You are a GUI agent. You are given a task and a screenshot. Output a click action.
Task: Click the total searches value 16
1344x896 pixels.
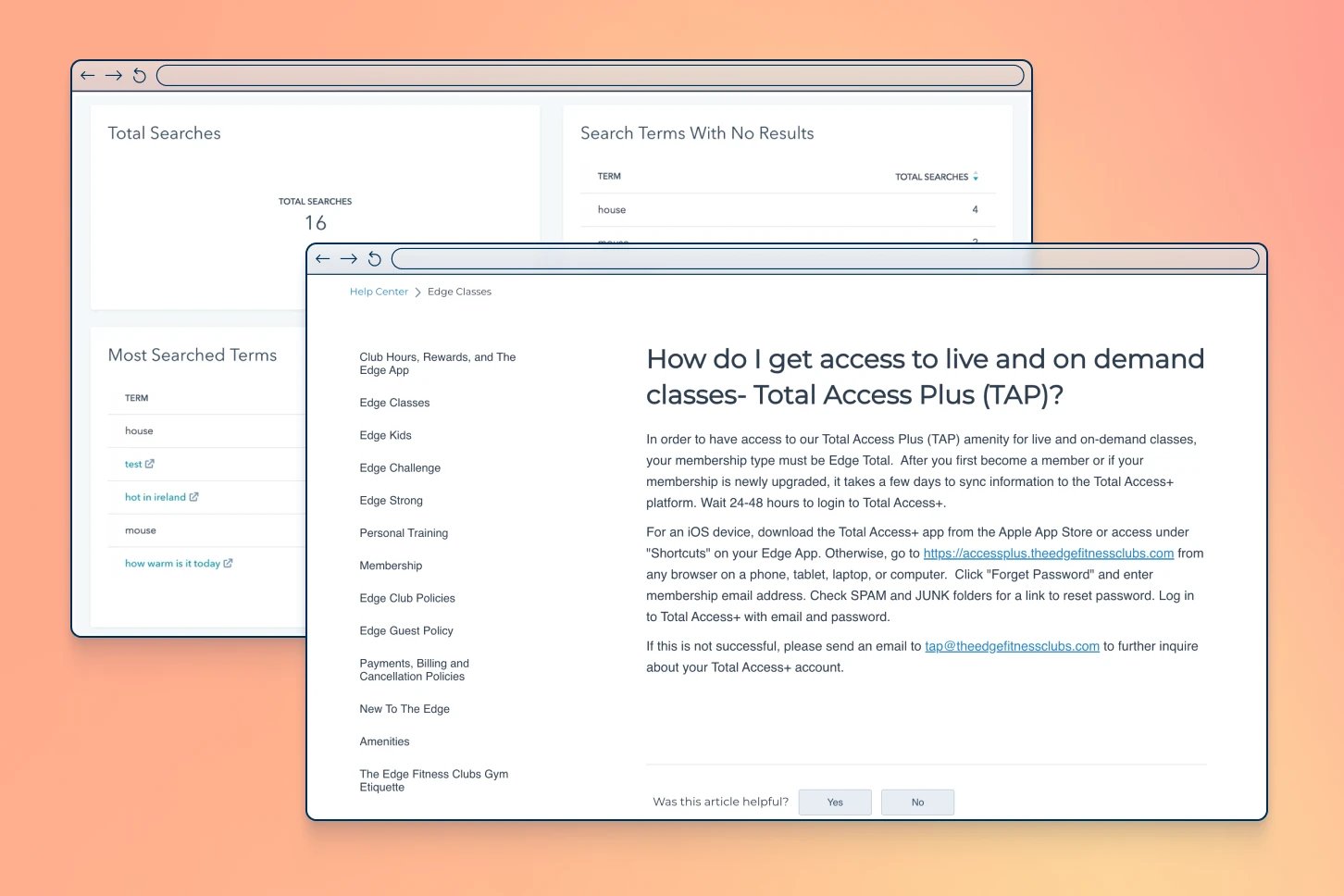pos(316,223)
